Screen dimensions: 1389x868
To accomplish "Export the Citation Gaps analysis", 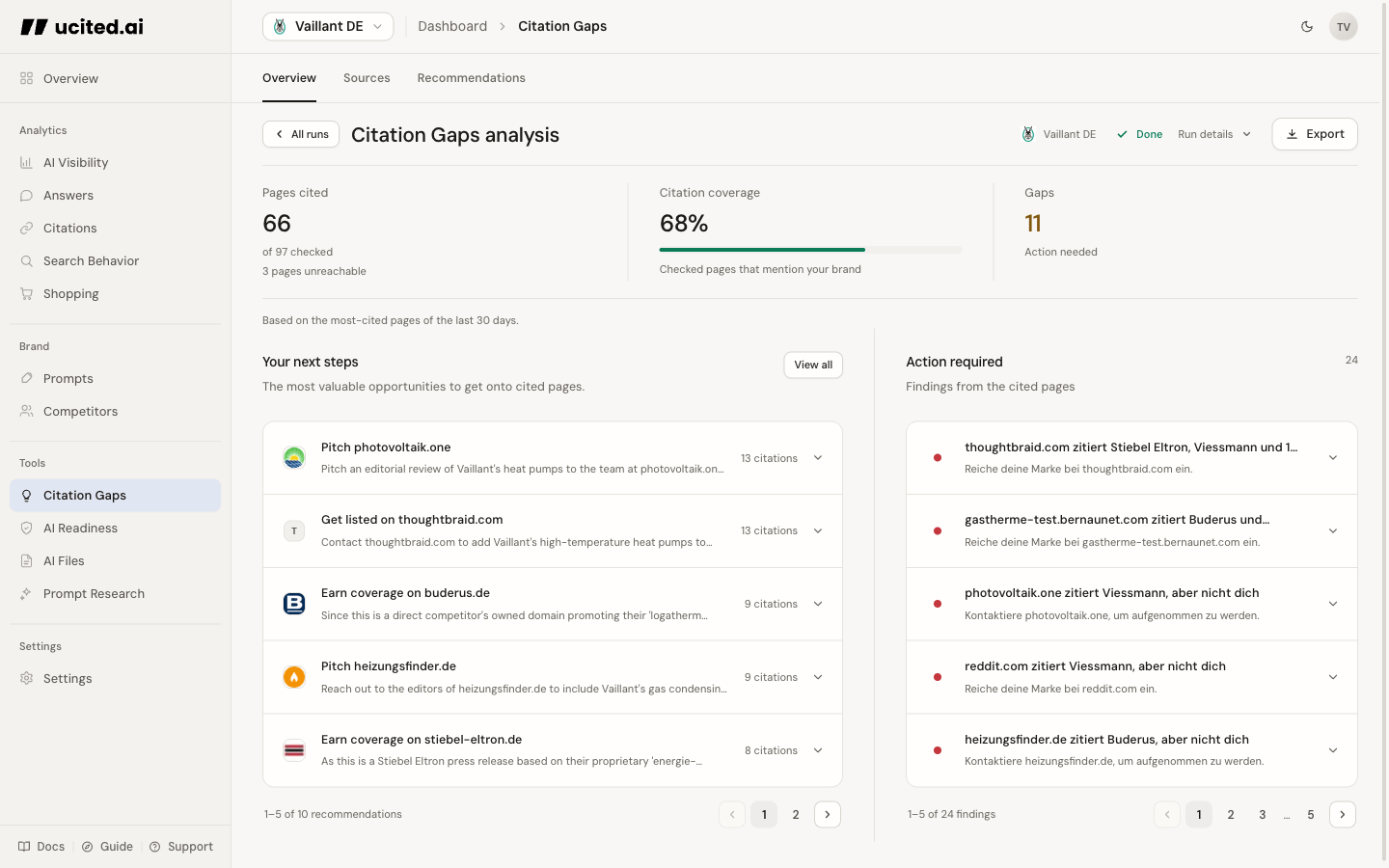I will point(1315,134).
